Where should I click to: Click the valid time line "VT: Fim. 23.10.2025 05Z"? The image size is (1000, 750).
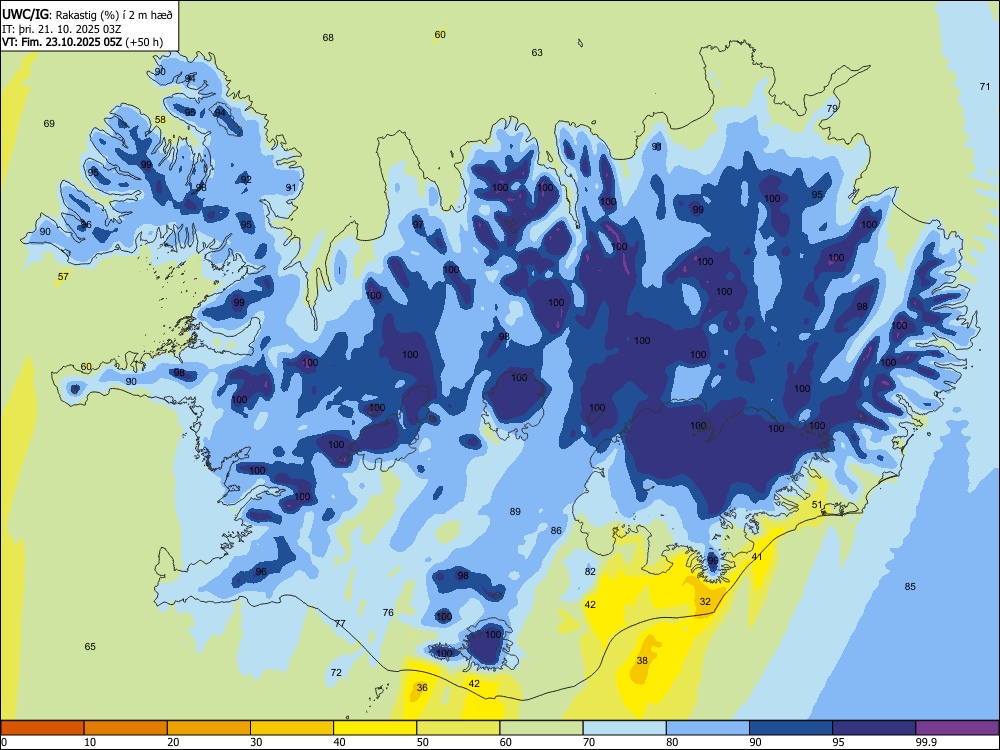[x=64, y=43]
